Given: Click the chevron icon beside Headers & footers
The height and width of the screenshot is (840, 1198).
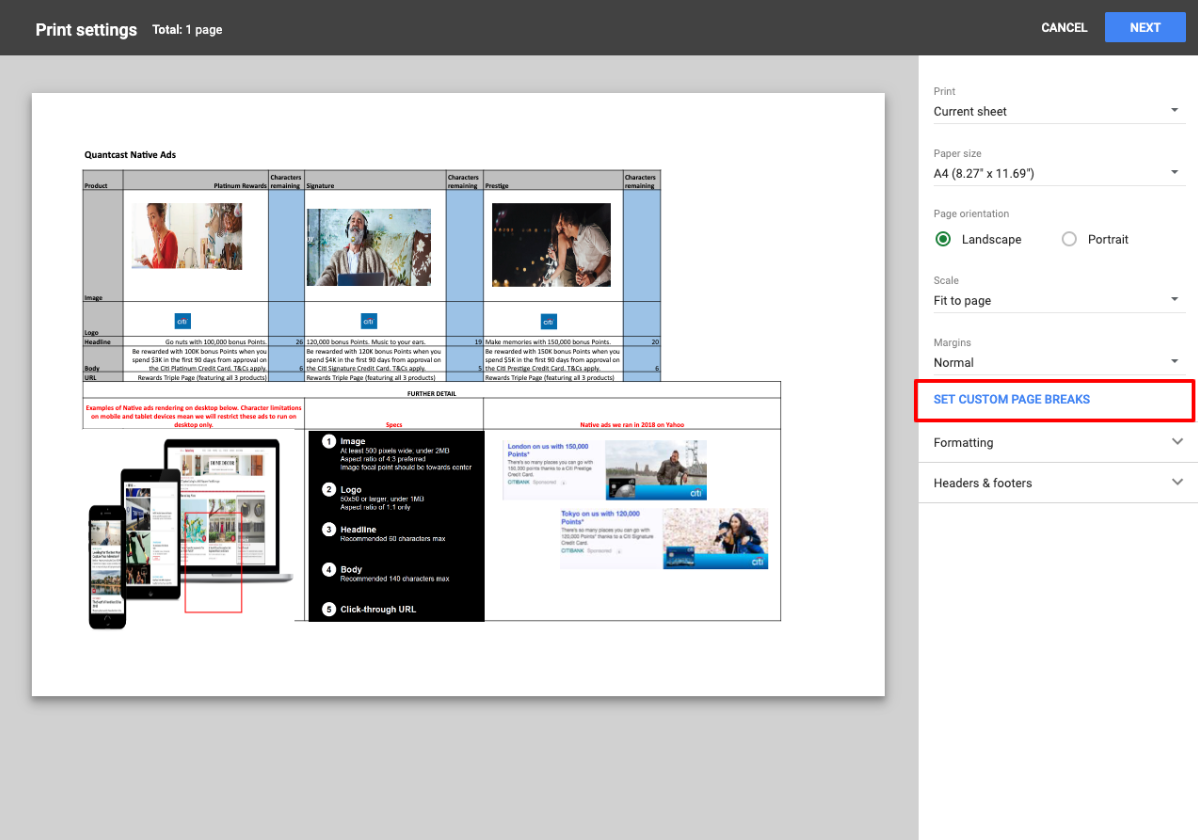Looking at the screenshot, I should click(1177, 482).
